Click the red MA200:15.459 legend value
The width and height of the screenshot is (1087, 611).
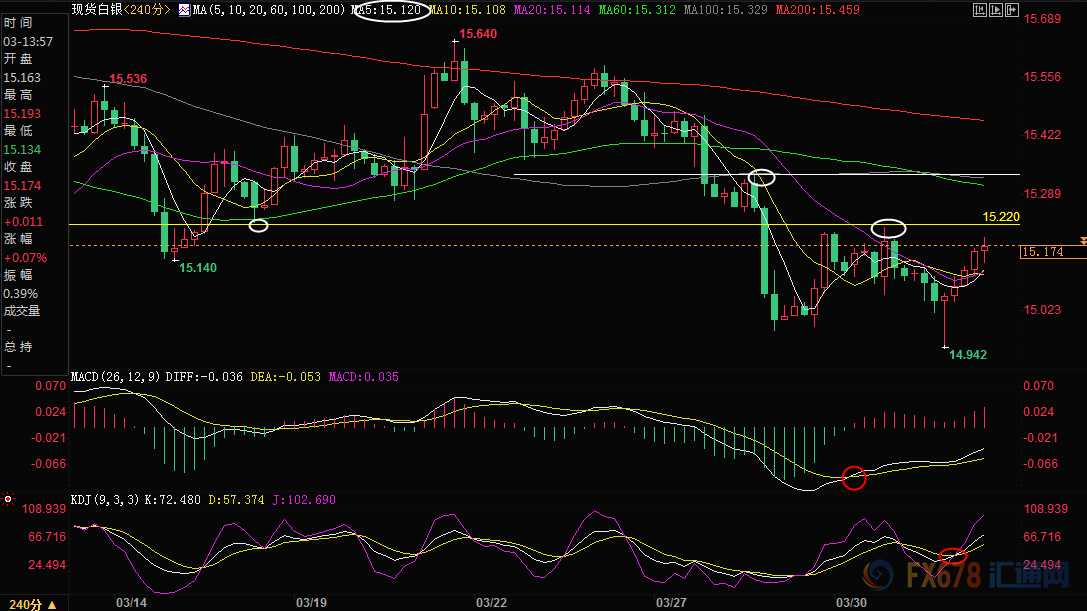point(817,10)
